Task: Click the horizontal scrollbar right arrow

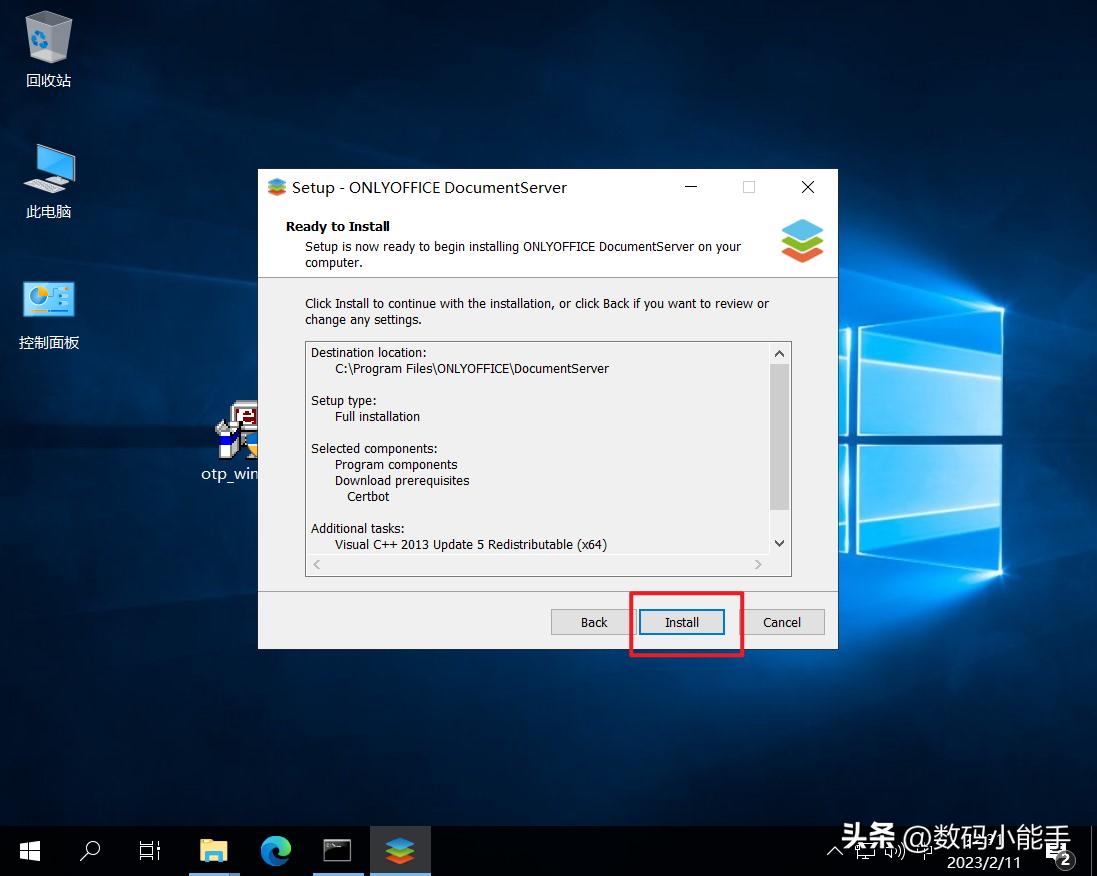Action: coord(758,565)
